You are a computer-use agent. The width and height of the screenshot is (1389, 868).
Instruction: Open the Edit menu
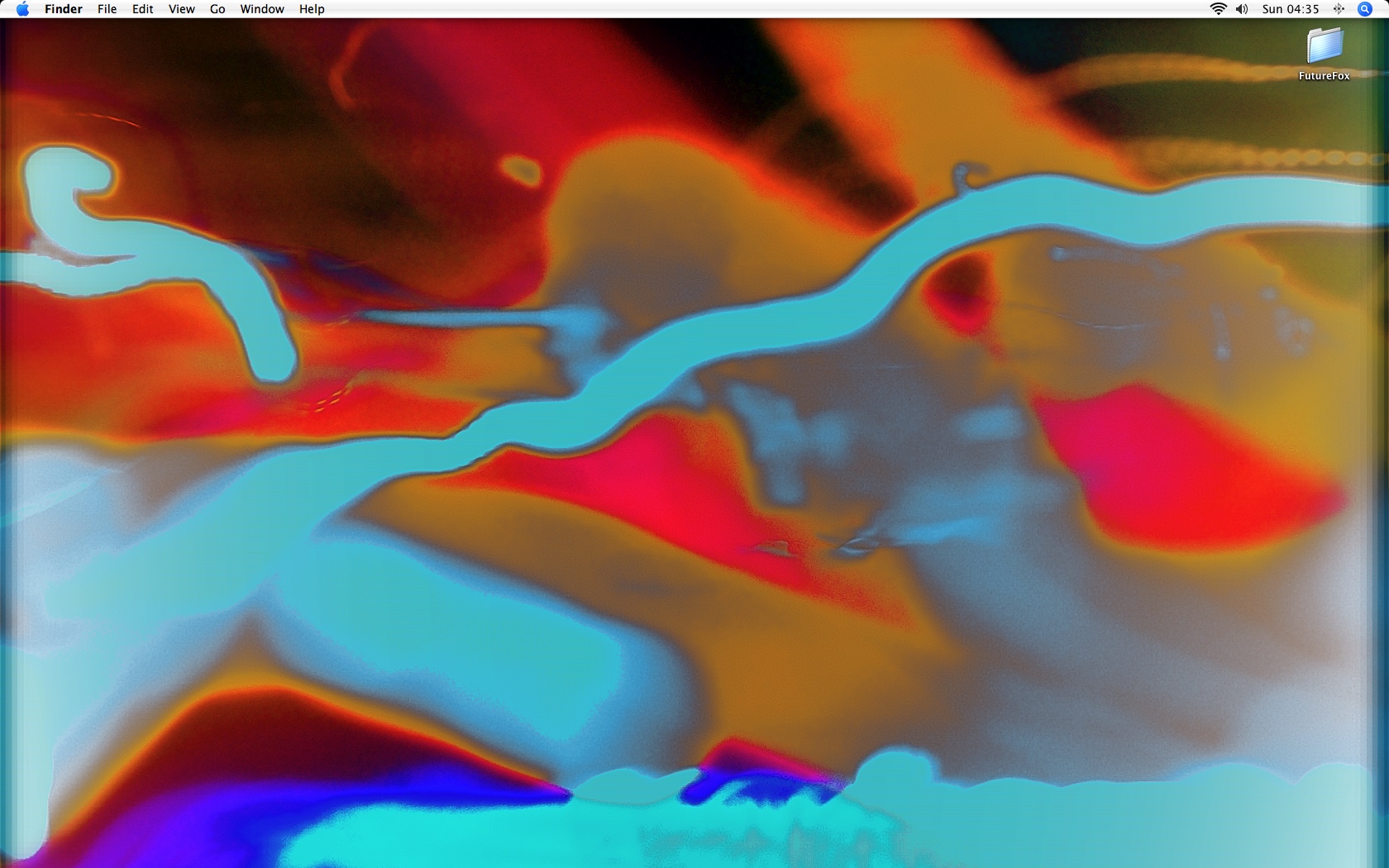pyautogui.click(x=143, y=9)
